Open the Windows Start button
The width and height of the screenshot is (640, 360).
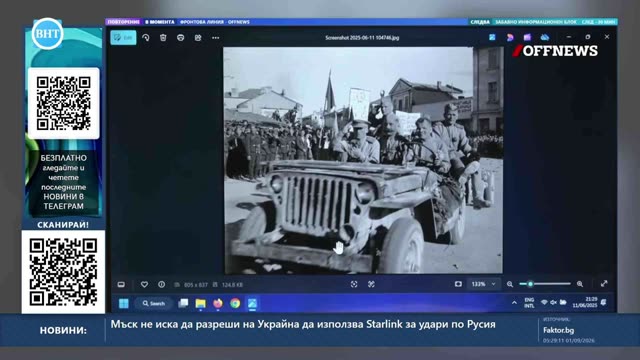point(124,303)
